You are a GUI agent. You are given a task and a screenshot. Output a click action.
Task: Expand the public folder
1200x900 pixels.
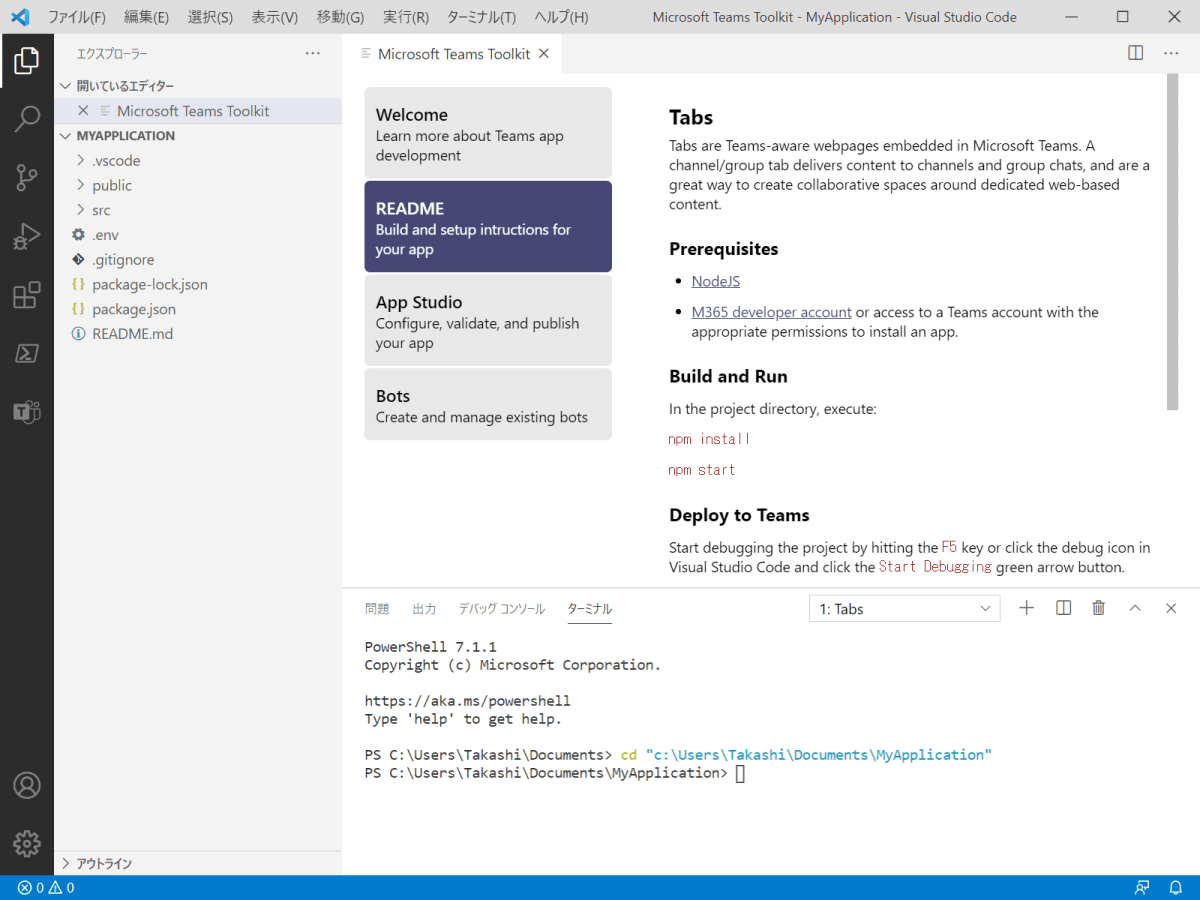point(198,186)
